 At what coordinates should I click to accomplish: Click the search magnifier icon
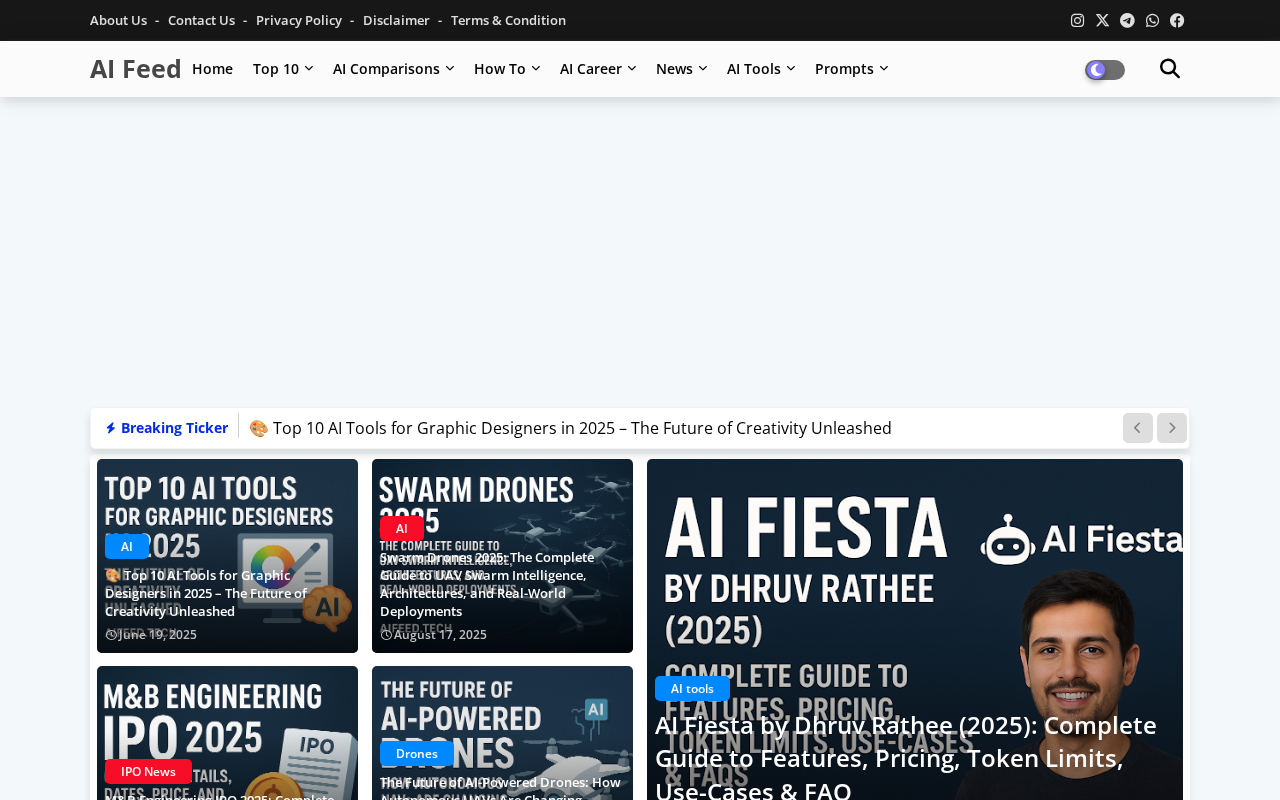tap(1169, 69)
